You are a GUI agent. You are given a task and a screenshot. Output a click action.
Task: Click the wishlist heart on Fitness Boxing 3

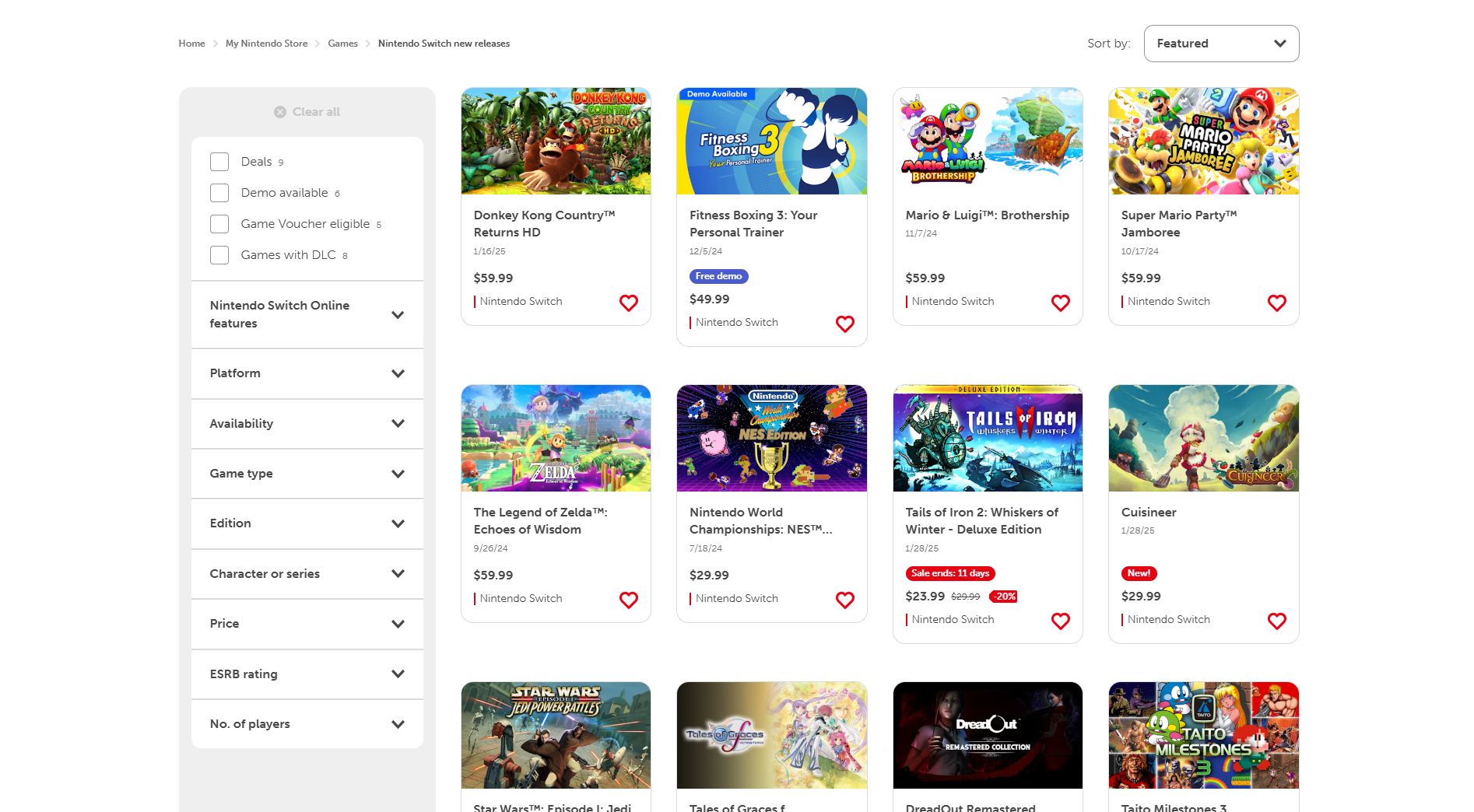(844, 324)
